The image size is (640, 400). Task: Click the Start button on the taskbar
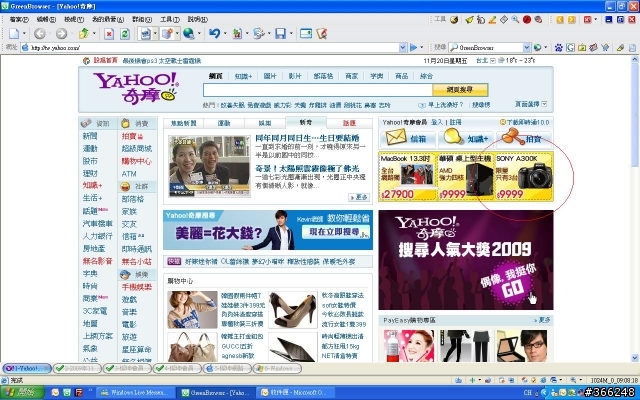click(x=21, y=393)
